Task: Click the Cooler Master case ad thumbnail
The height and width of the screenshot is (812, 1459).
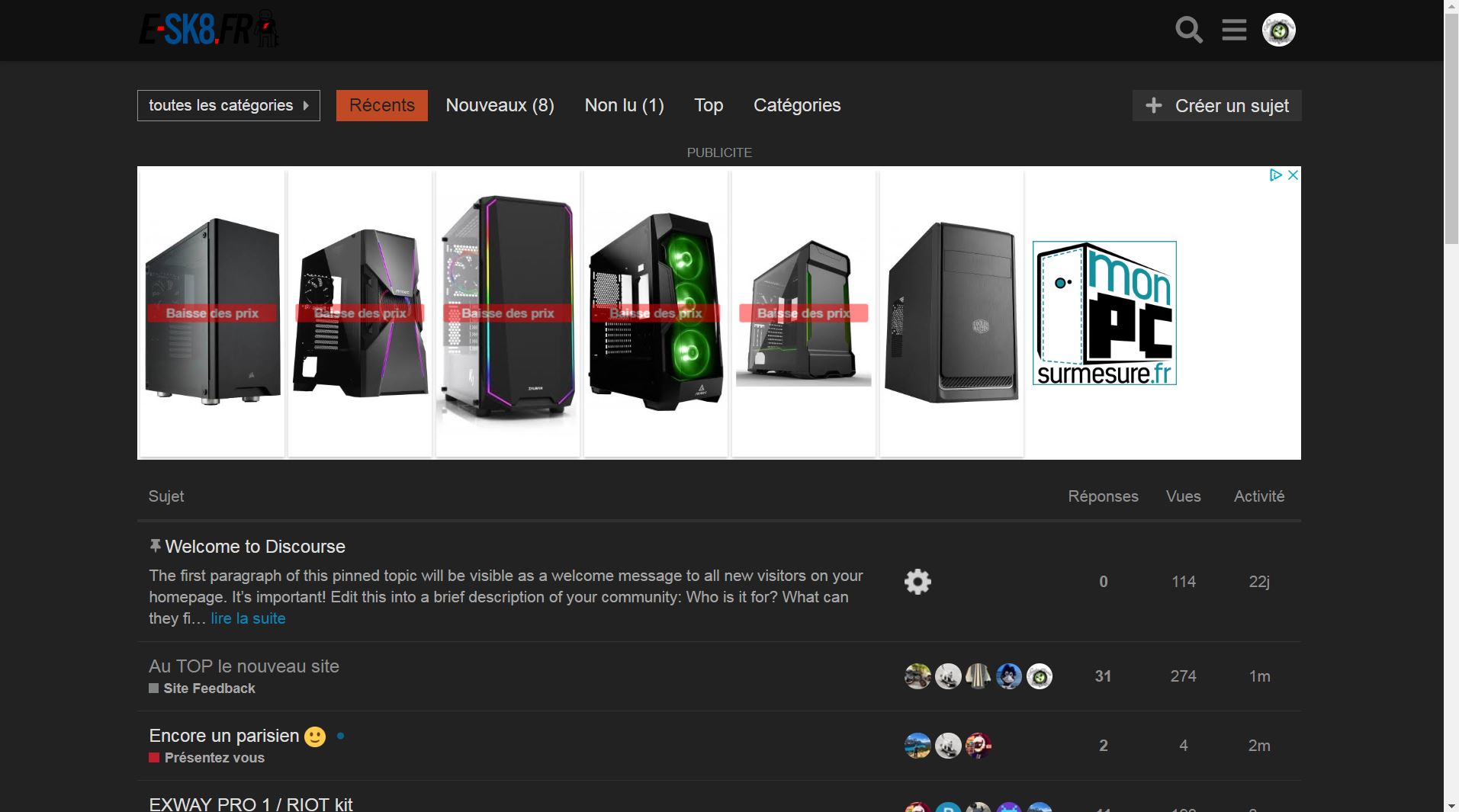Action: pyautogui.click(x=952, y=313)
